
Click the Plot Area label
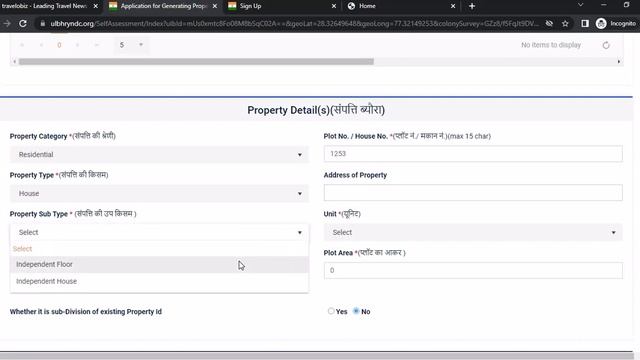364,253
